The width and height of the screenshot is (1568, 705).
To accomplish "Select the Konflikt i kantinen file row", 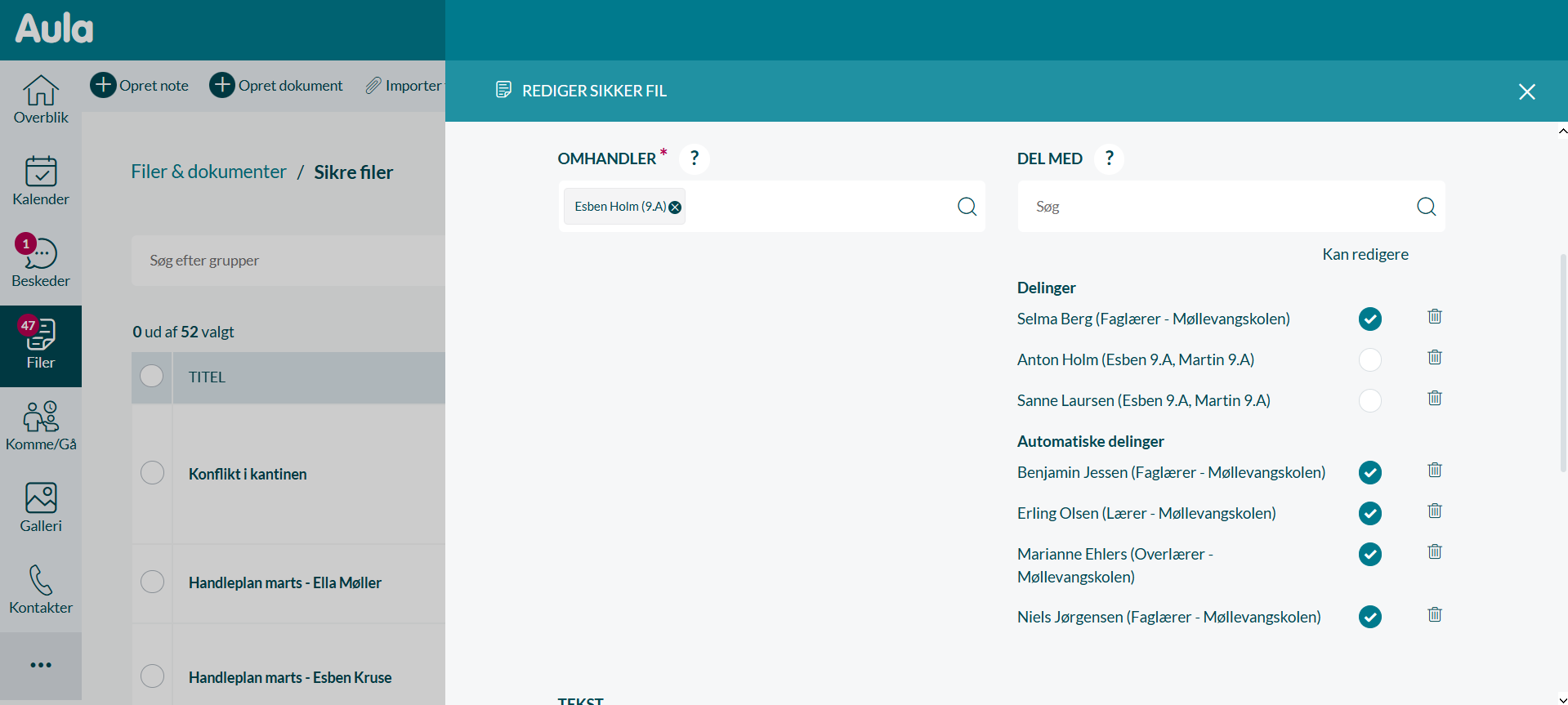I will click(152, 473).
